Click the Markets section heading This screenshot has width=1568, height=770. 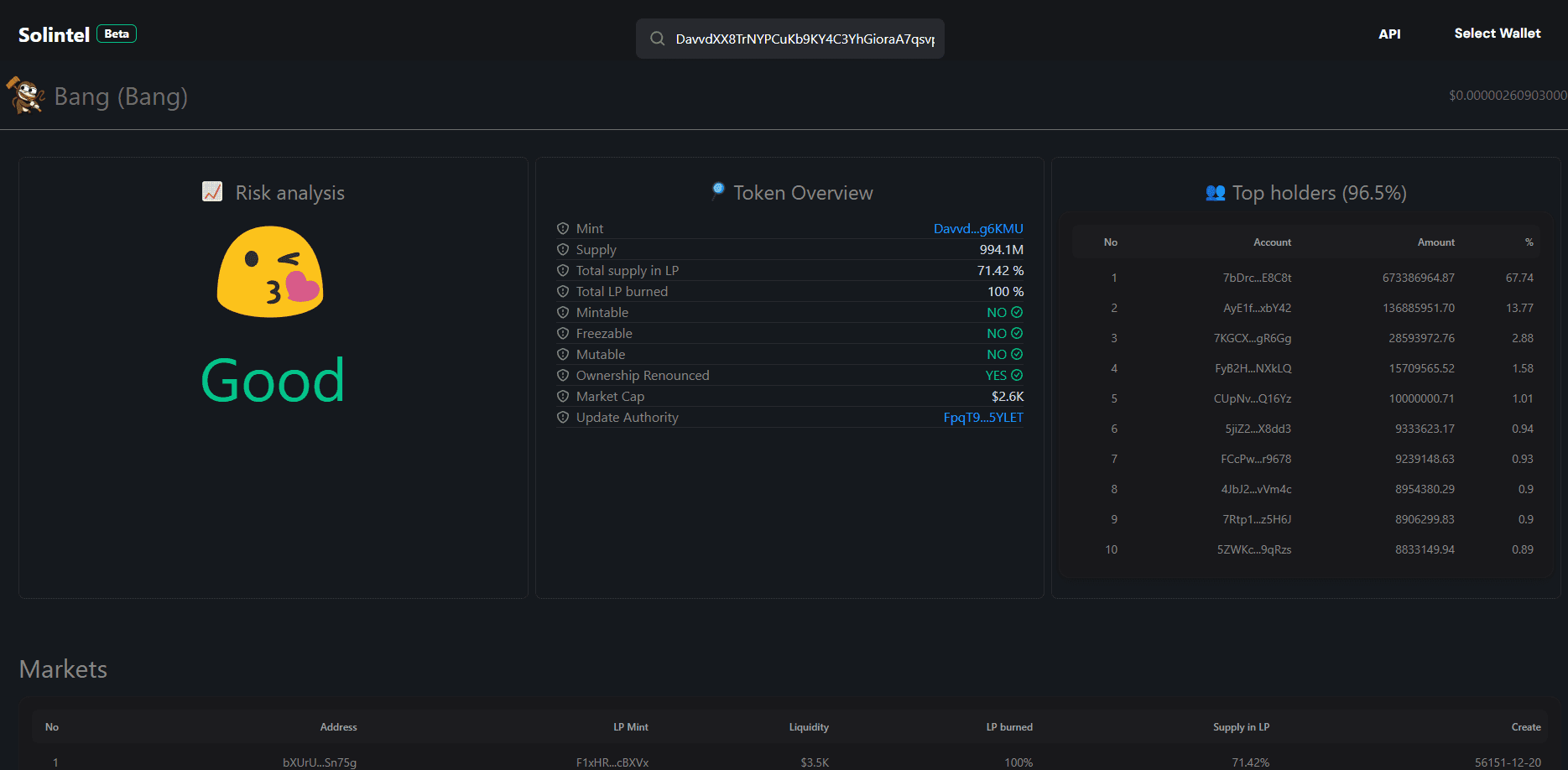click(63, 669)
